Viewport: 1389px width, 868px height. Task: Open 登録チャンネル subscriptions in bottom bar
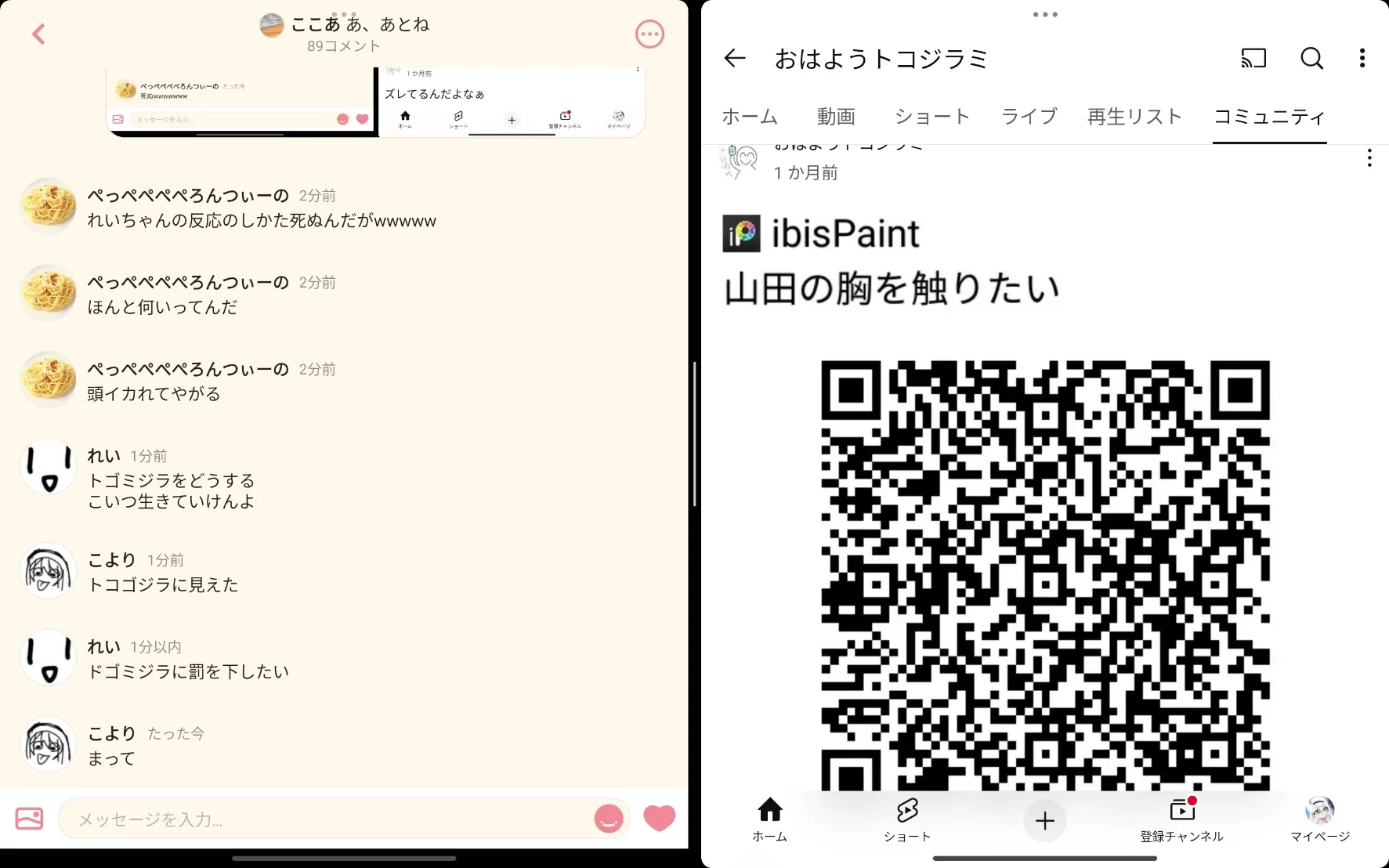click(x=1181, y=819)
